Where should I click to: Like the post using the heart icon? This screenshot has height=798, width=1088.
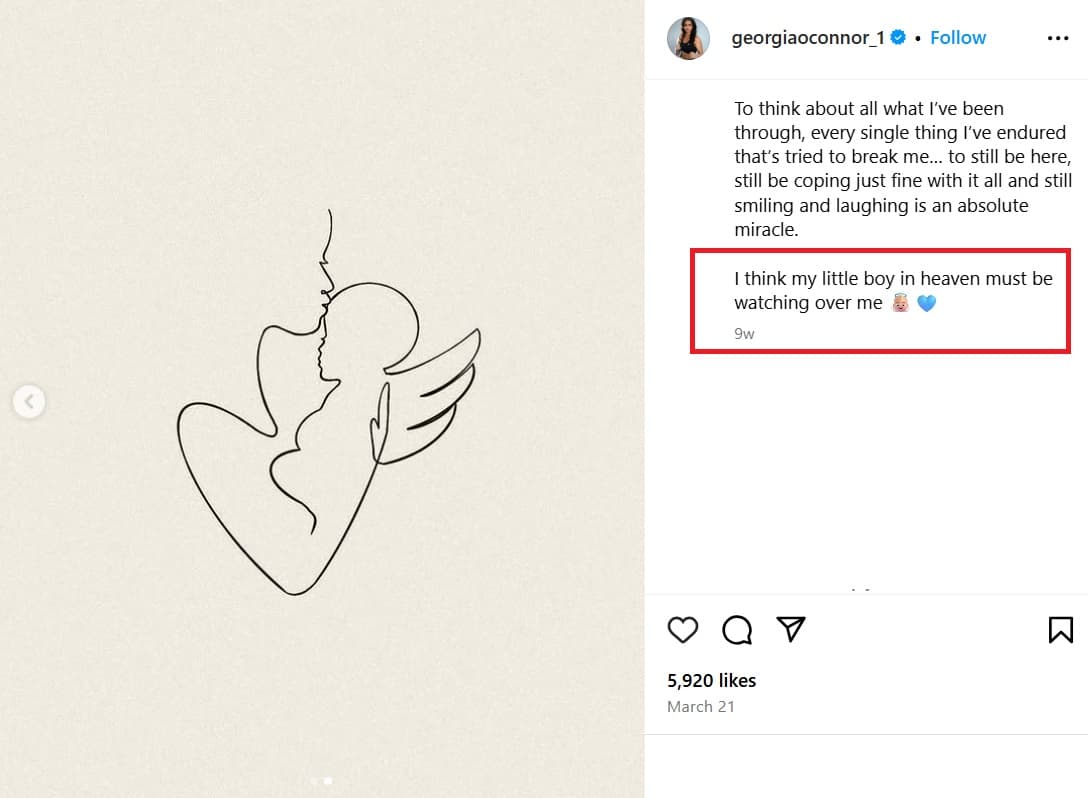[683, 630]
